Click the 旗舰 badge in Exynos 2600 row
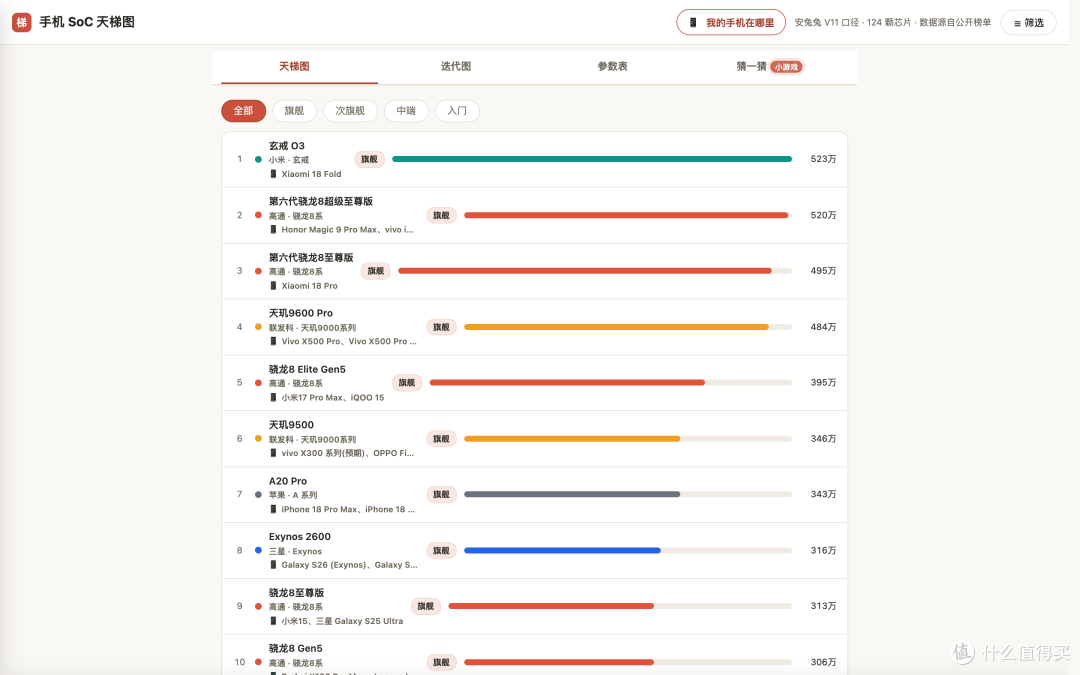The height and width of the screenshot is (675, 1080). pos(442,550)
